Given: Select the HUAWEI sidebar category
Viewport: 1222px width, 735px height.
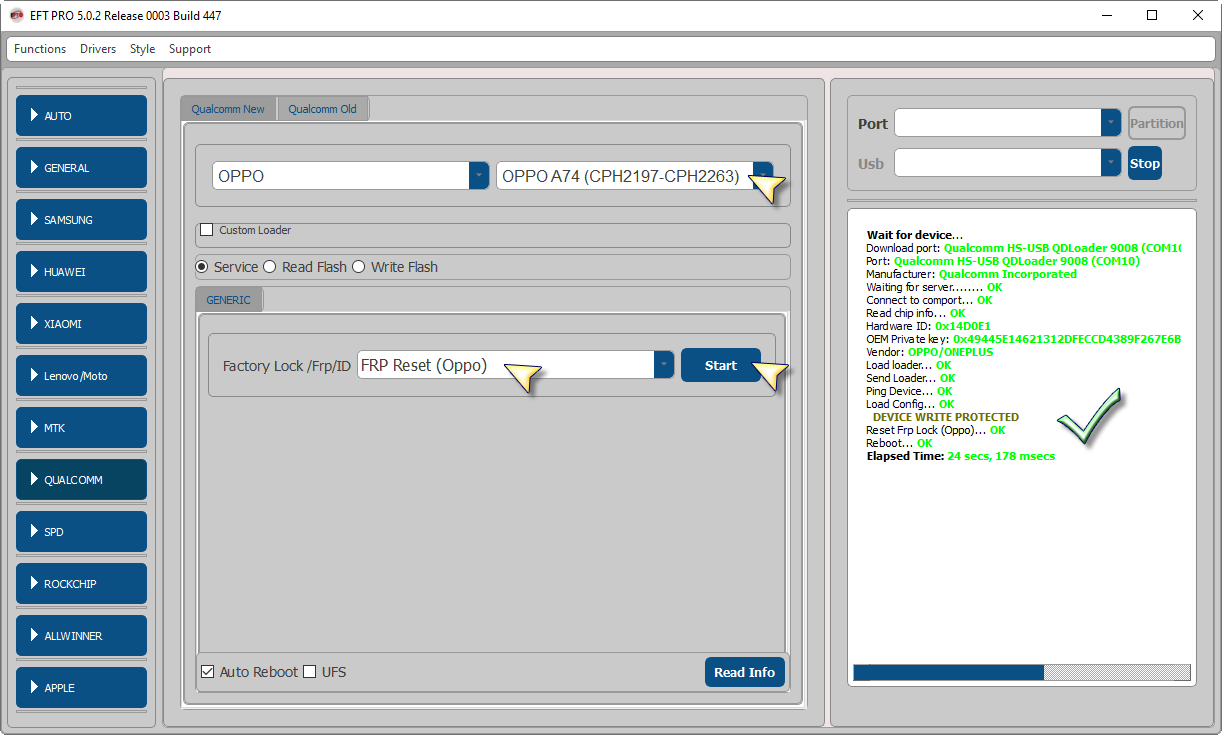Looking at the screenshot, I should [x=81, y=272].
